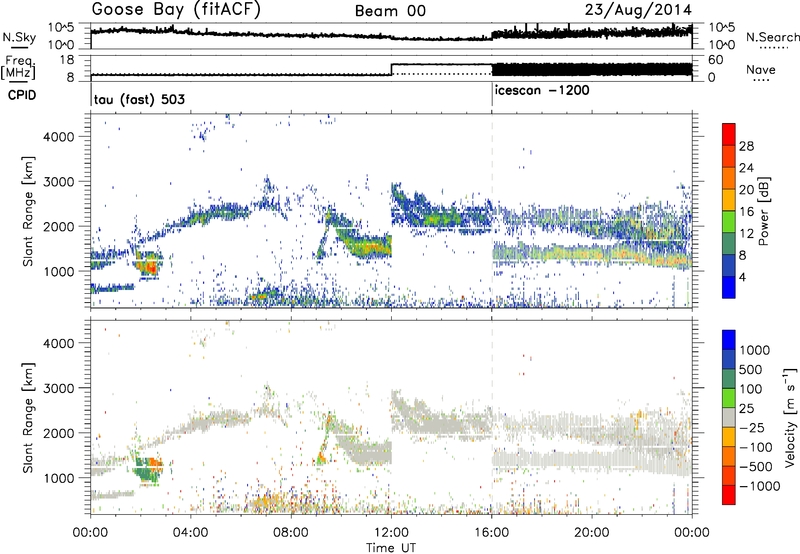Screen dimensions: 800x554
Task: Click the '20:00' time tick
Action: (592, 533)
